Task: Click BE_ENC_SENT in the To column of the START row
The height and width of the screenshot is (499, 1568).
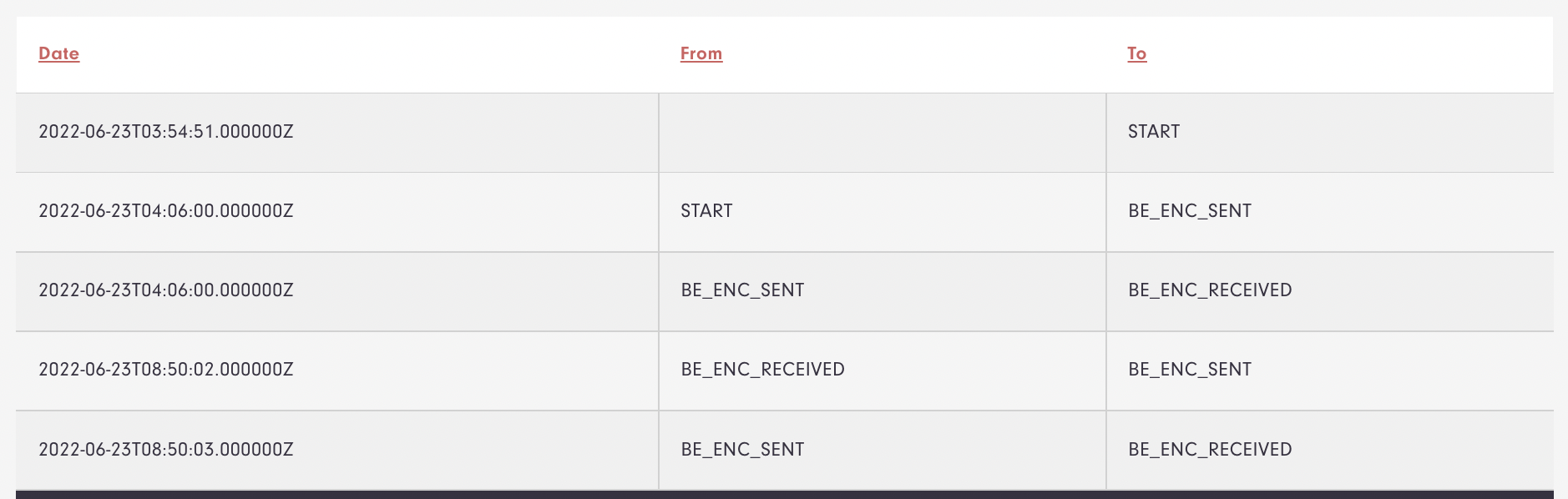Action: tap(1190, 211)
